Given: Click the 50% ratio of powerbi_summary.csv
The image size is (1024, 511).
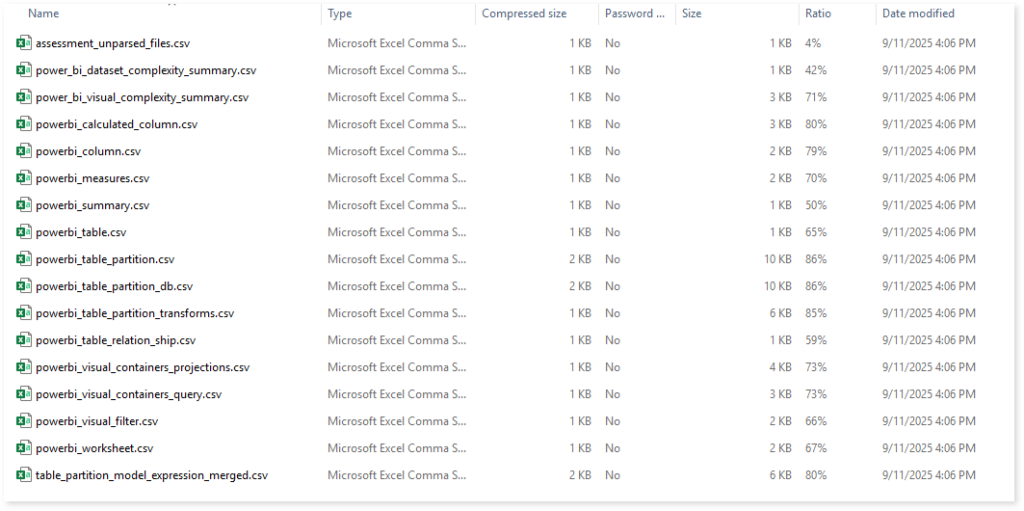Looking at the screenshot, I should (816, 205).
